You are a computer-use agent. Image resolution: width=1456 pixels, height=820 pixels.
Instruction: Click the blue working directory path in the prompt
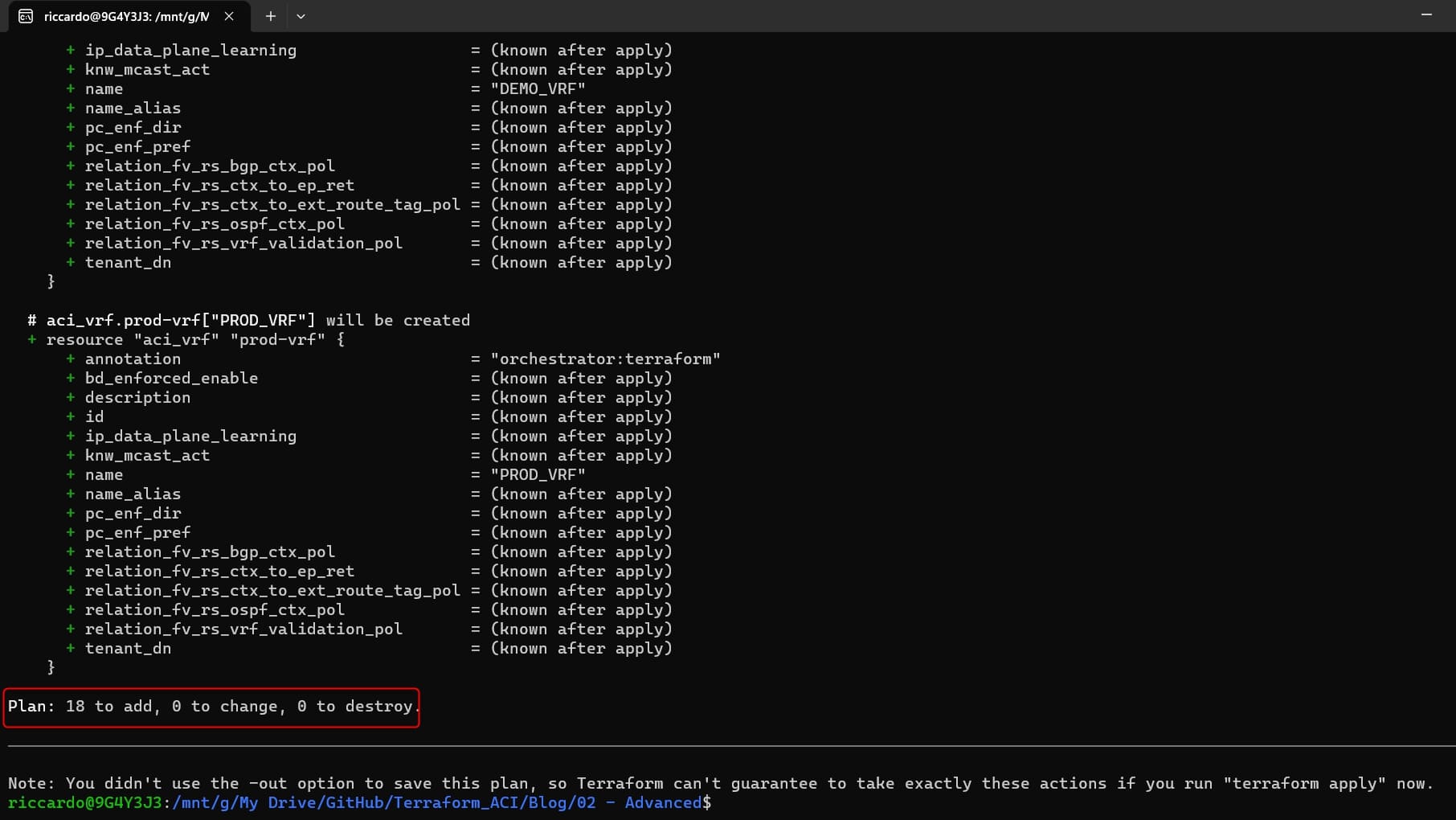click(438, 803)
